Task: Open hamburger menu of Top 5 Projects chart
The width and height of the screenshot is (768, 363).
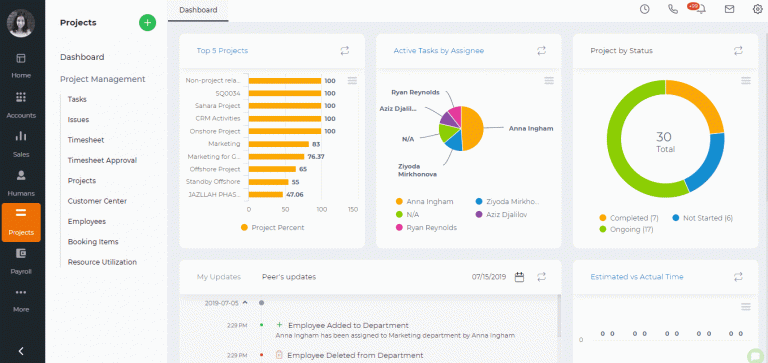Action: coord(352,80)
